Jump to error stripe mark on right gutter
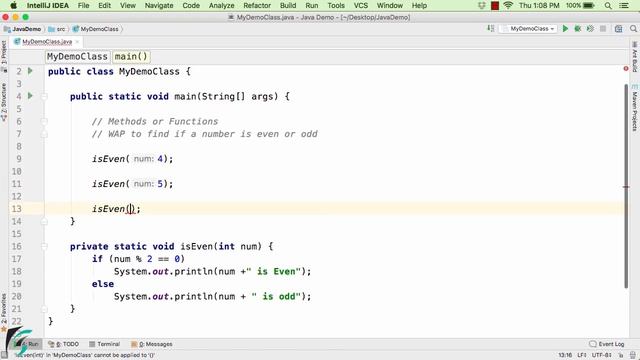The image size is (640, 360). coord(626,187)
